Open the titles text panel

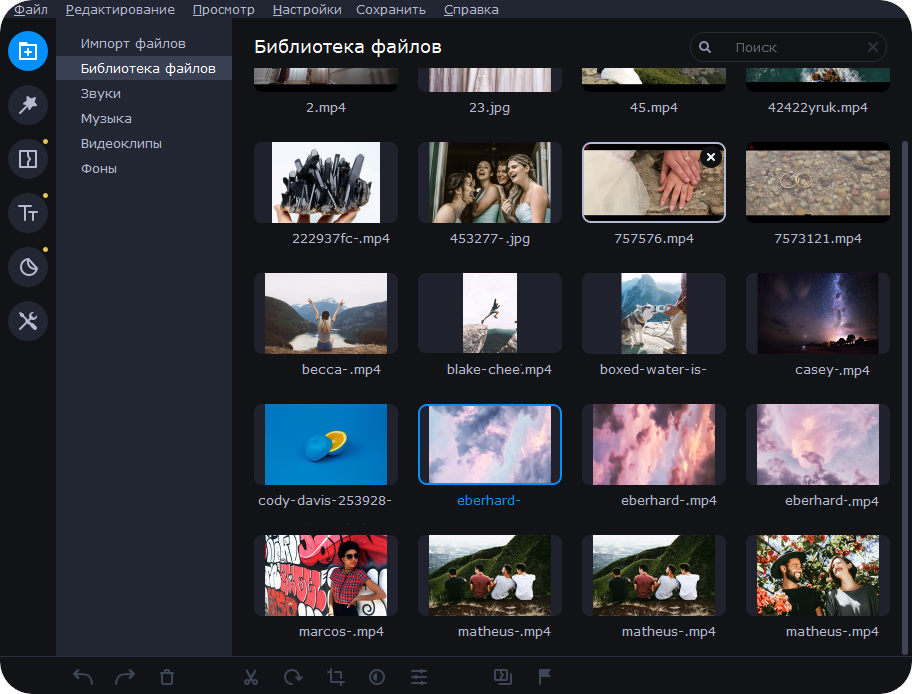coord(28,213)
